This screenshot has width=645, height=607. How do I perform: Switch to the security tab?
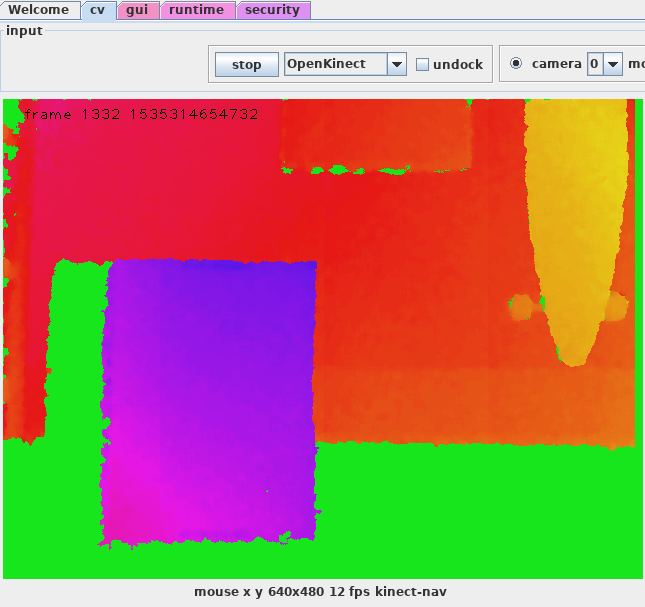pyautogui.click(x=273, y=10)
